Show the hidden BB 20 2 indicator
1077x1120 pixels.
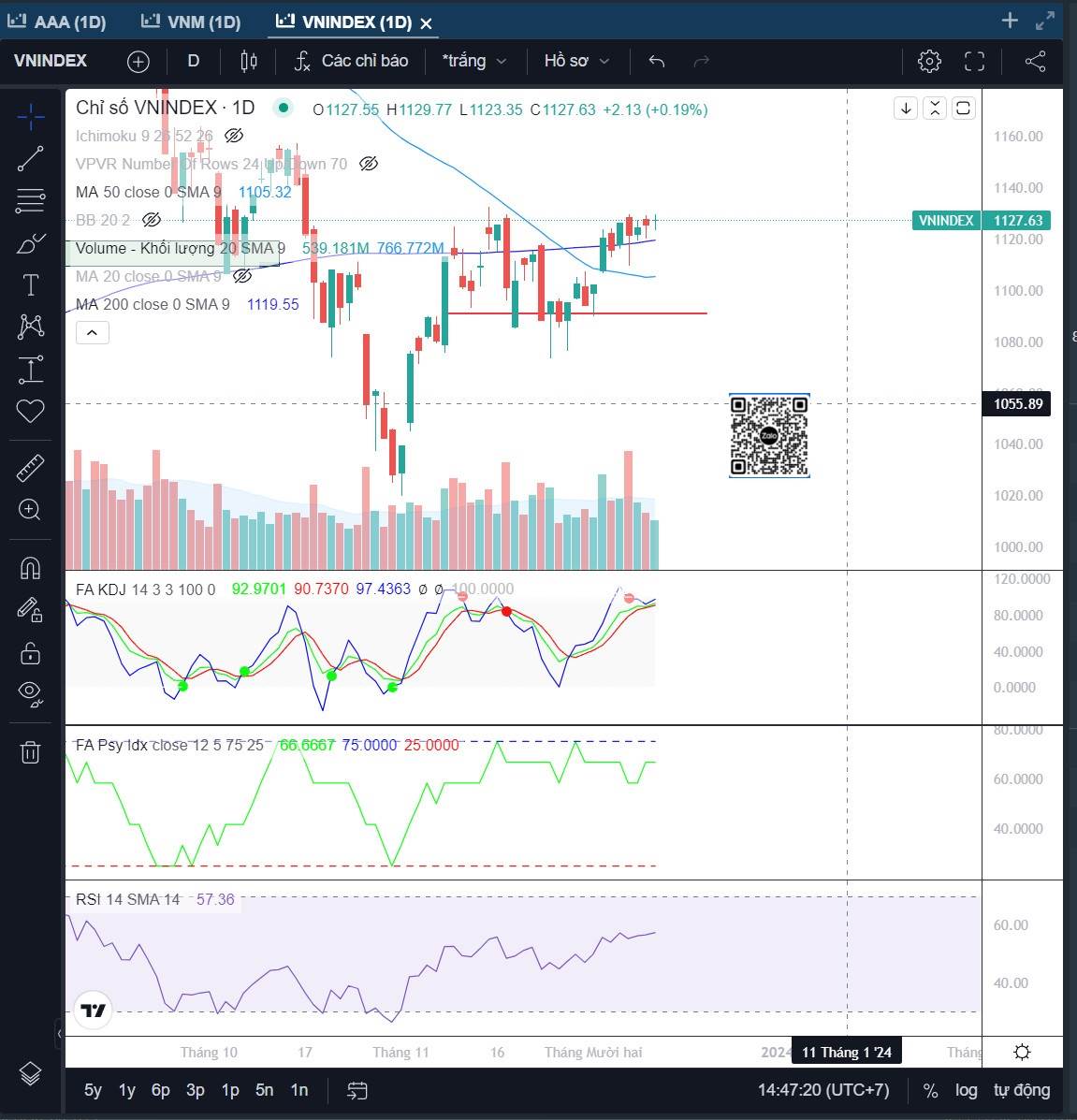(x=152, y=220)
